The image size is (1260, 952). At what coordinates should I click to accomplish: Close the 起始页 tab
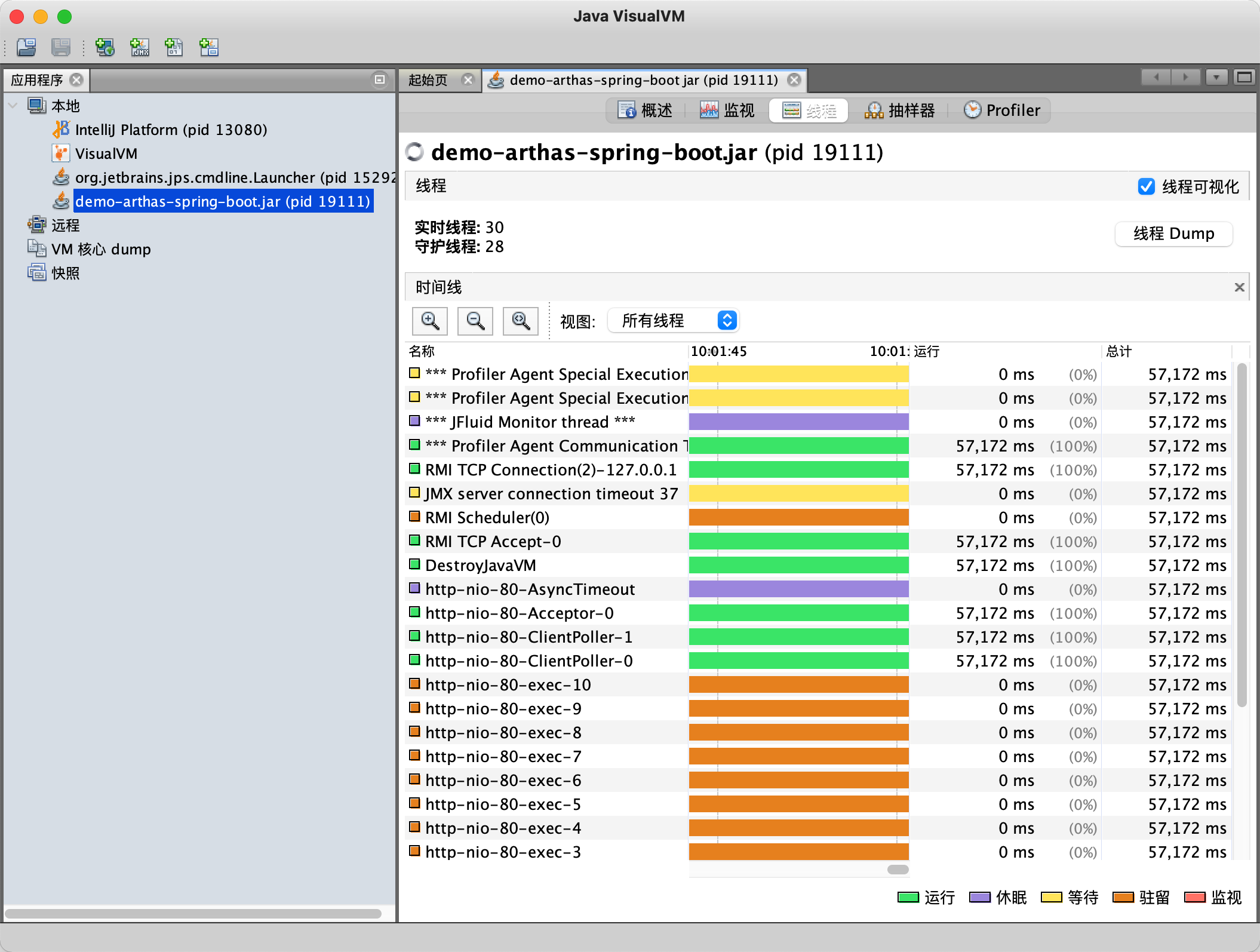tap(468, 79)
